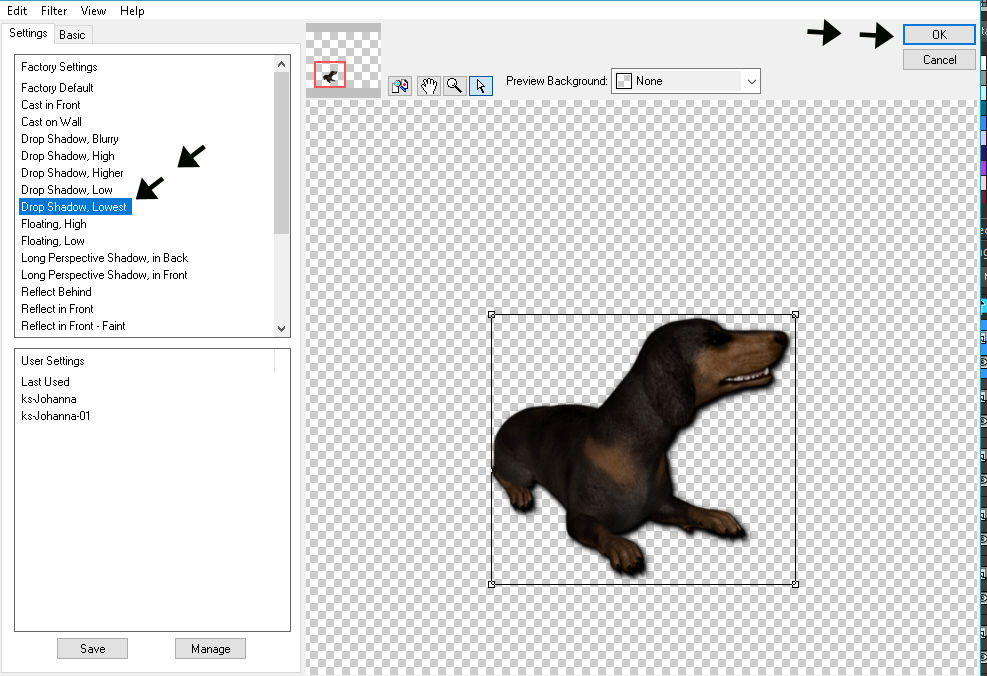The width and height of the screenshot is (987, 676).
Task: Open the Preview Background dropdown
Action: click(x=685, y=81)
